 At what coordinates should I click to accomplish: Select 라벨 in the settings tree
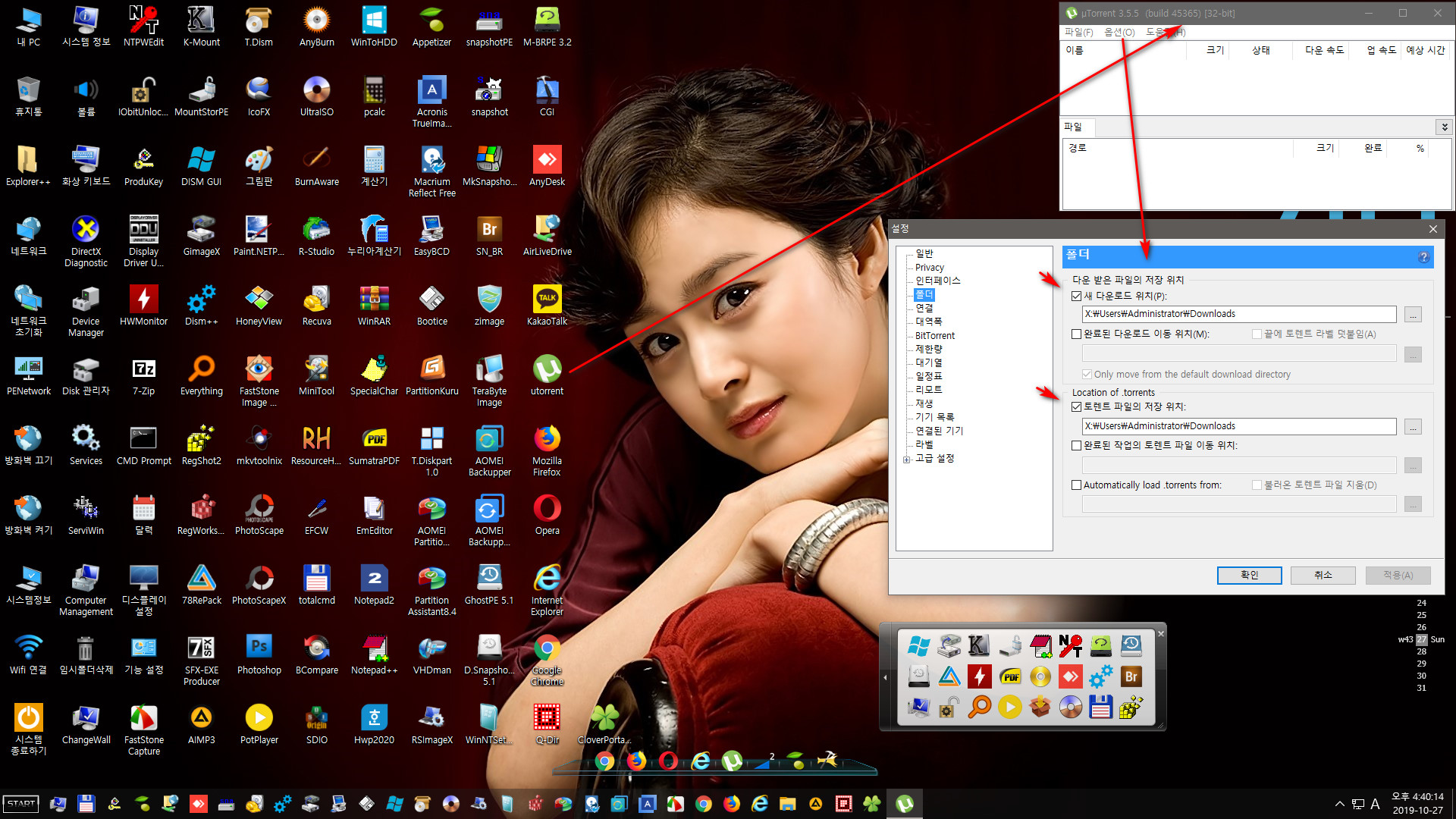pos(924,444)
